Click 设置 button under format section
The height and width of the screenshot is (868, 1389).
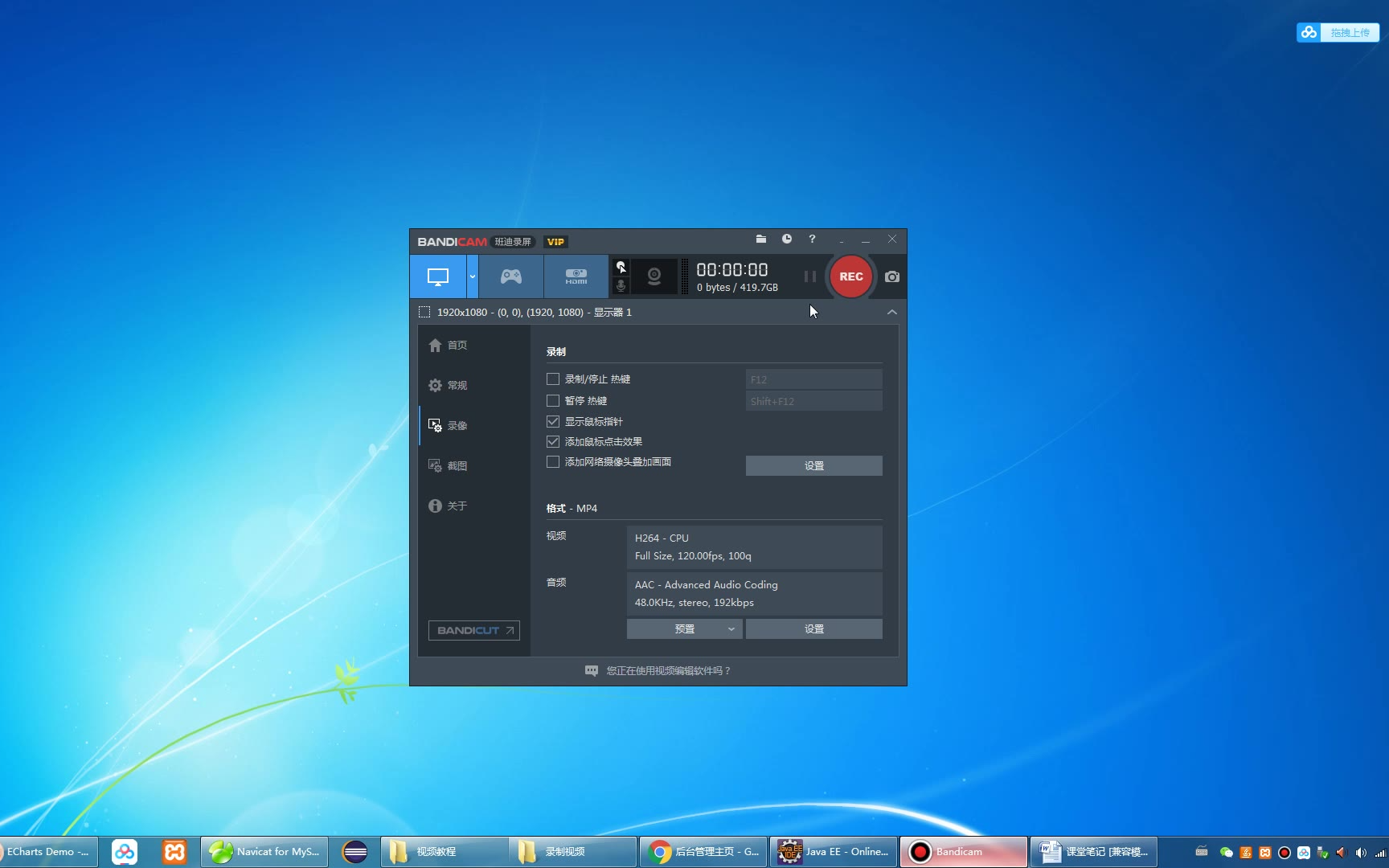[813, 628]
